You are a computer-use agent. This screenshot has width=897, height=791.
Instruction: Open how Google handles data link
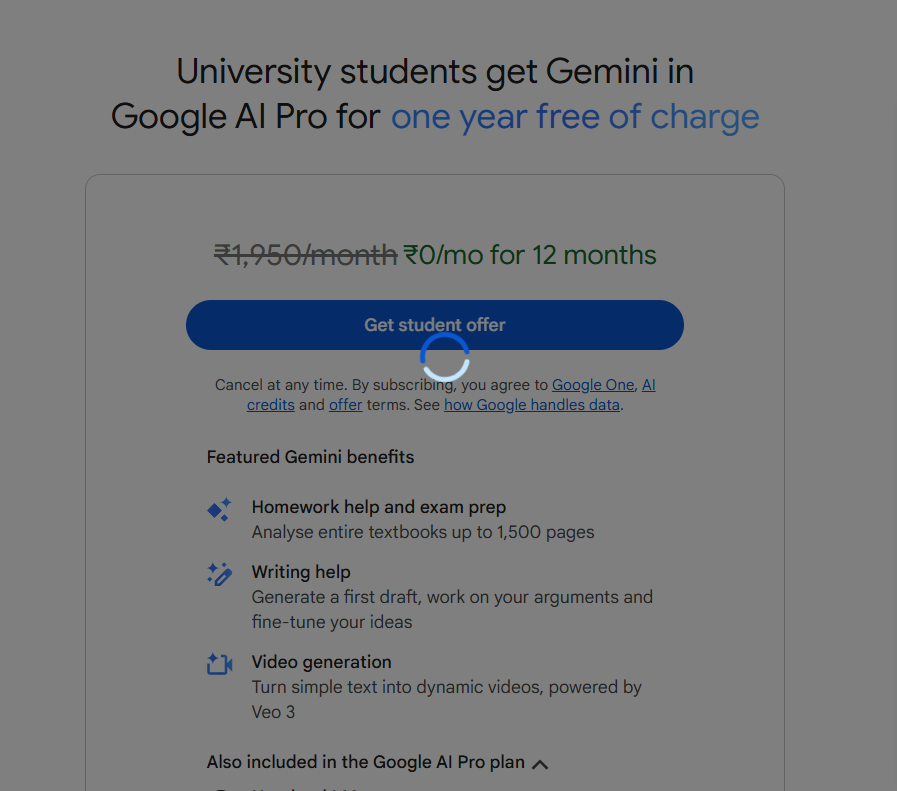(x=532, y=405)
